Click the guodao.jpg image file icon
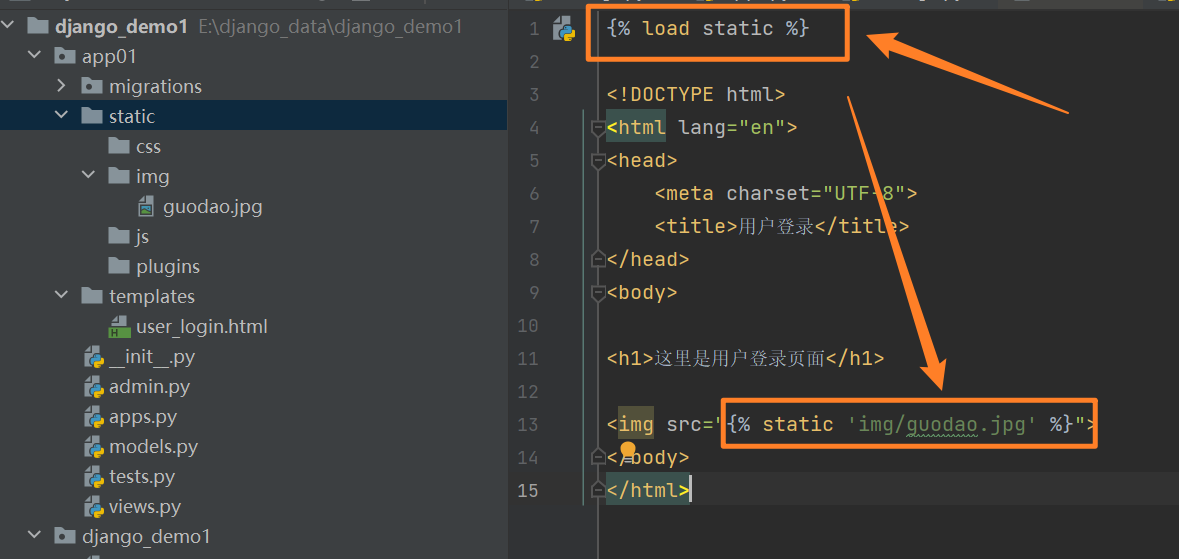 (146, 207)
